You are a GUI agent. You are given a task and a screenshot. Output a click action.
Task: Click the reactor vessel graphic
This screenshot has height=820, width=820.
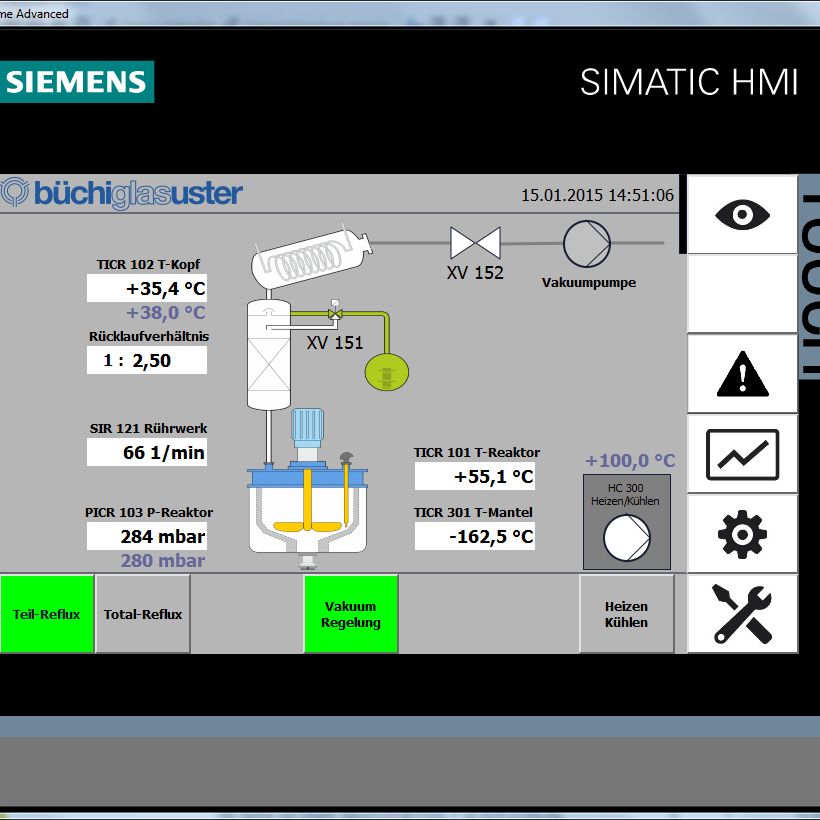point(308,515)
